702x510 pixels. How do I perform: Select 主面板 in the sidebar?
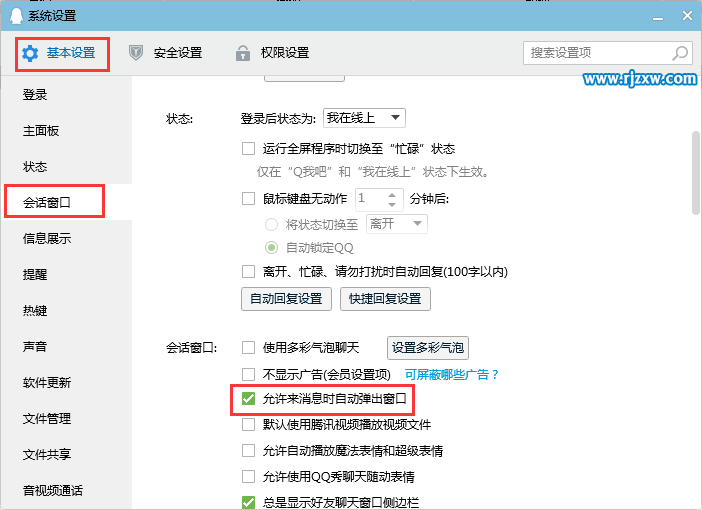coord(66,131)
